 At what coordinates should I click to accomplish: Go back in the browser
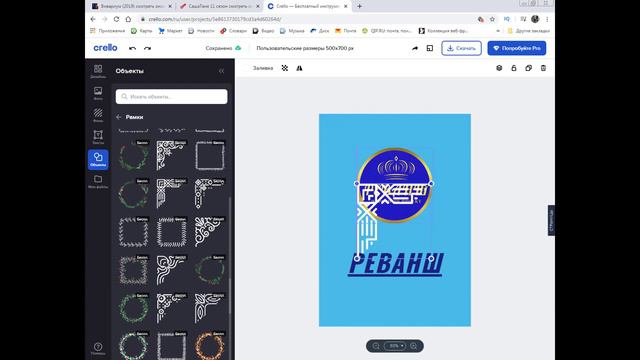pos(93,19)
